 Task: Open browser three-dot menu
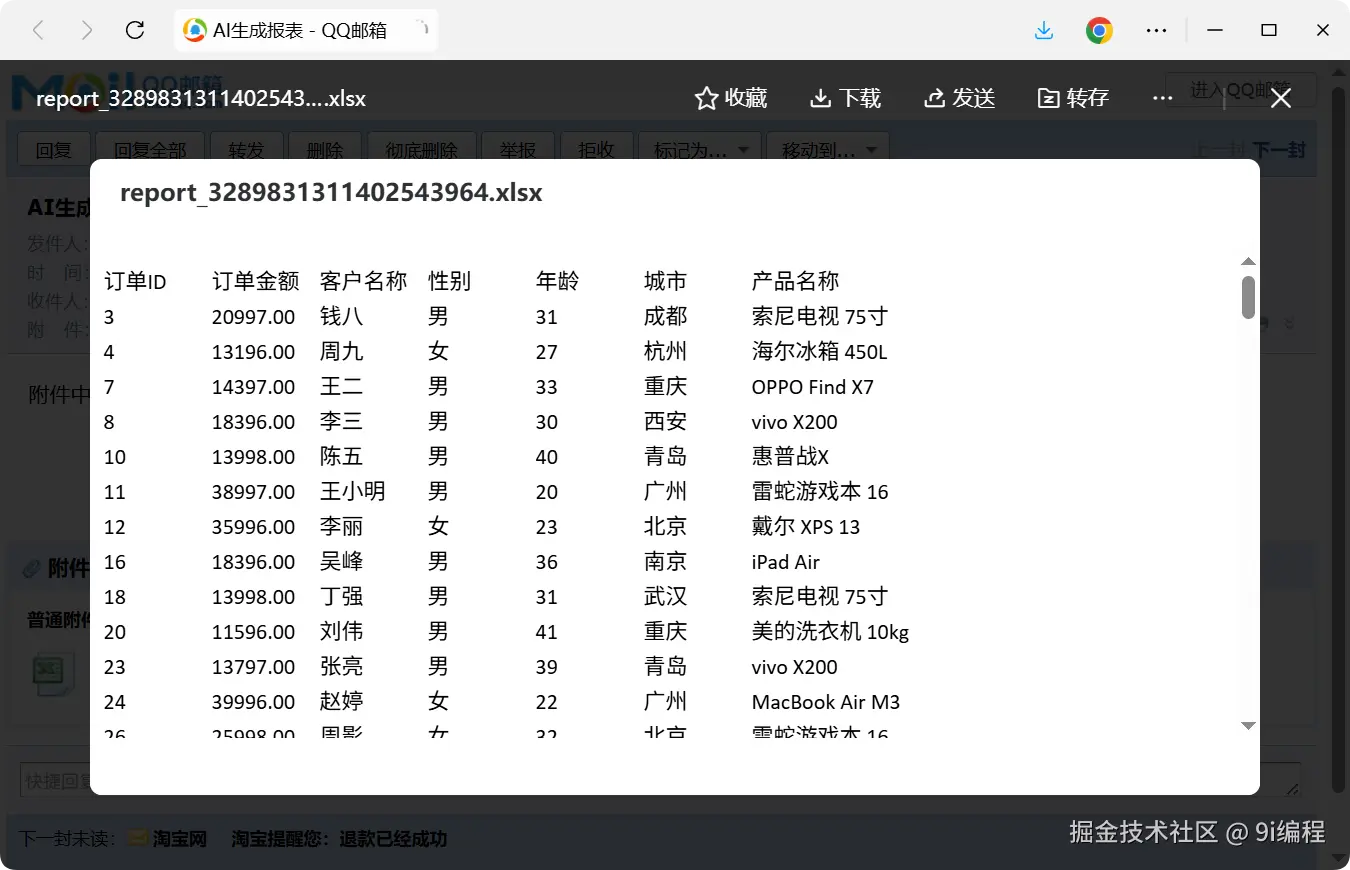[1157, 30]
